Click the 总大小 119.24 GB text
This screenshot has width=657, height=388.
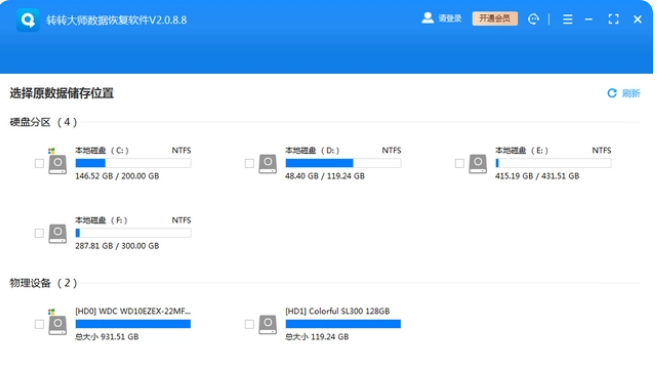click(317, 337)
